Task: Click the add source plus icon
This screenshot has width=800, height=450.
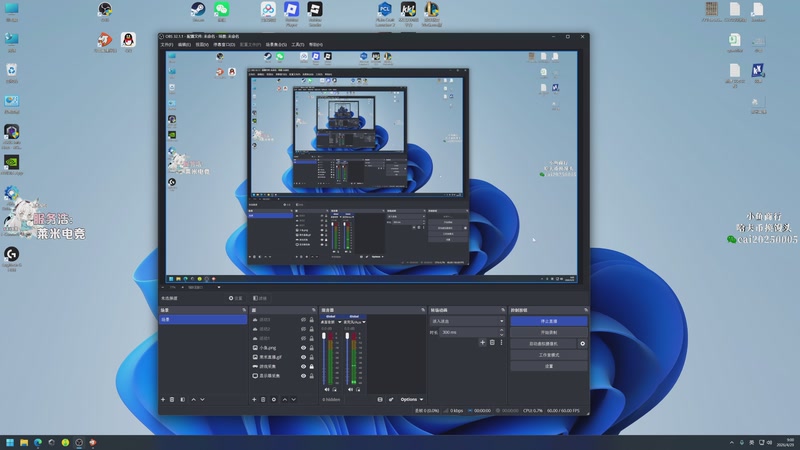Action: pos(254,399)
